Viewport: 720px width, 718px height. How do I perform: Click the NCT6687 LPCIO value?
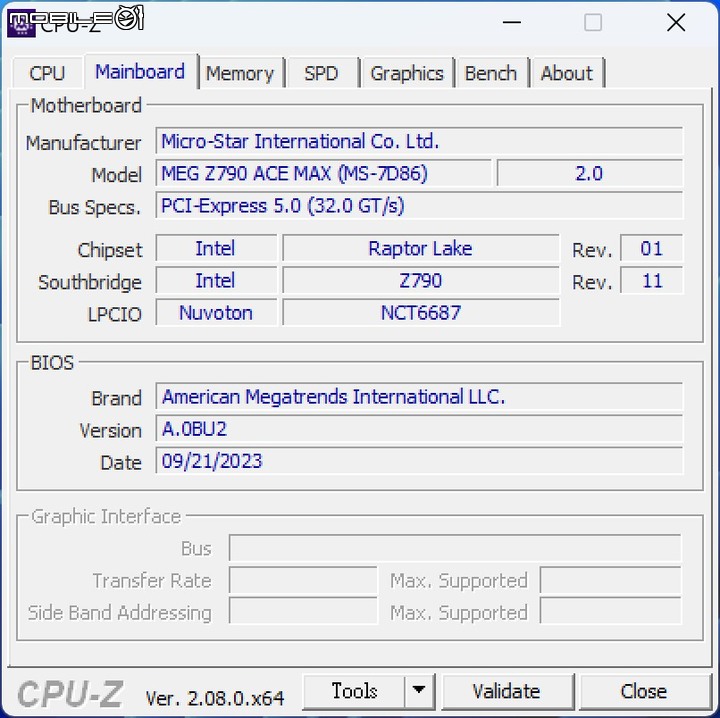pos(421,313)
